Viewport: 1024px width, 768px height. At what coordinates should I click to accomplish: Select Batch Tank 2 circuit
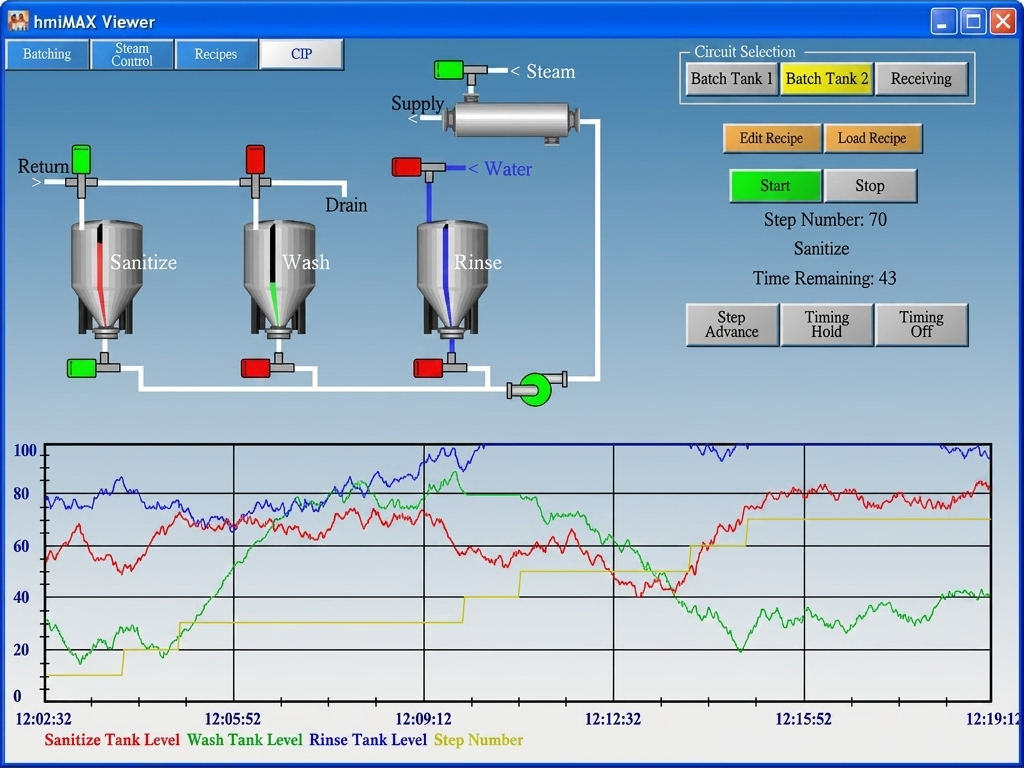click(827, 79)
